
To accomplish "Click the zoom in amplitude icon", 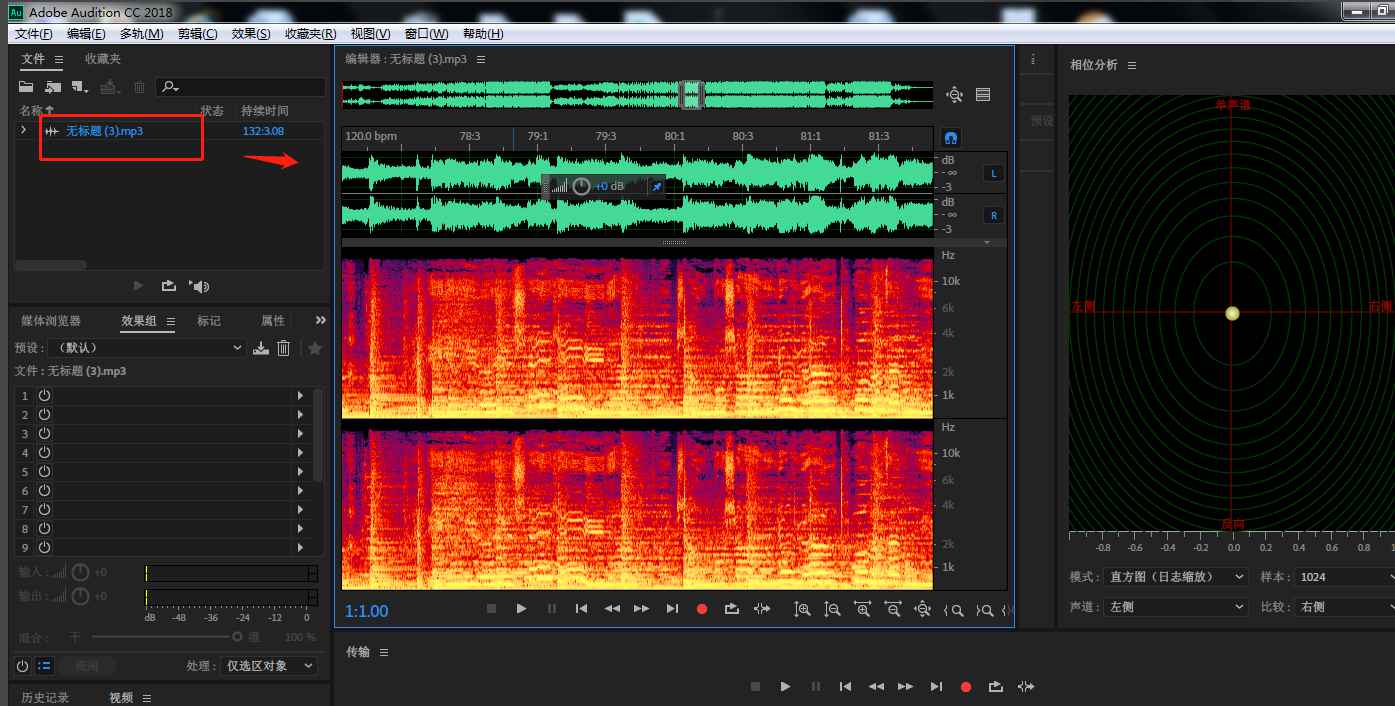I will [x=802, y=608].
